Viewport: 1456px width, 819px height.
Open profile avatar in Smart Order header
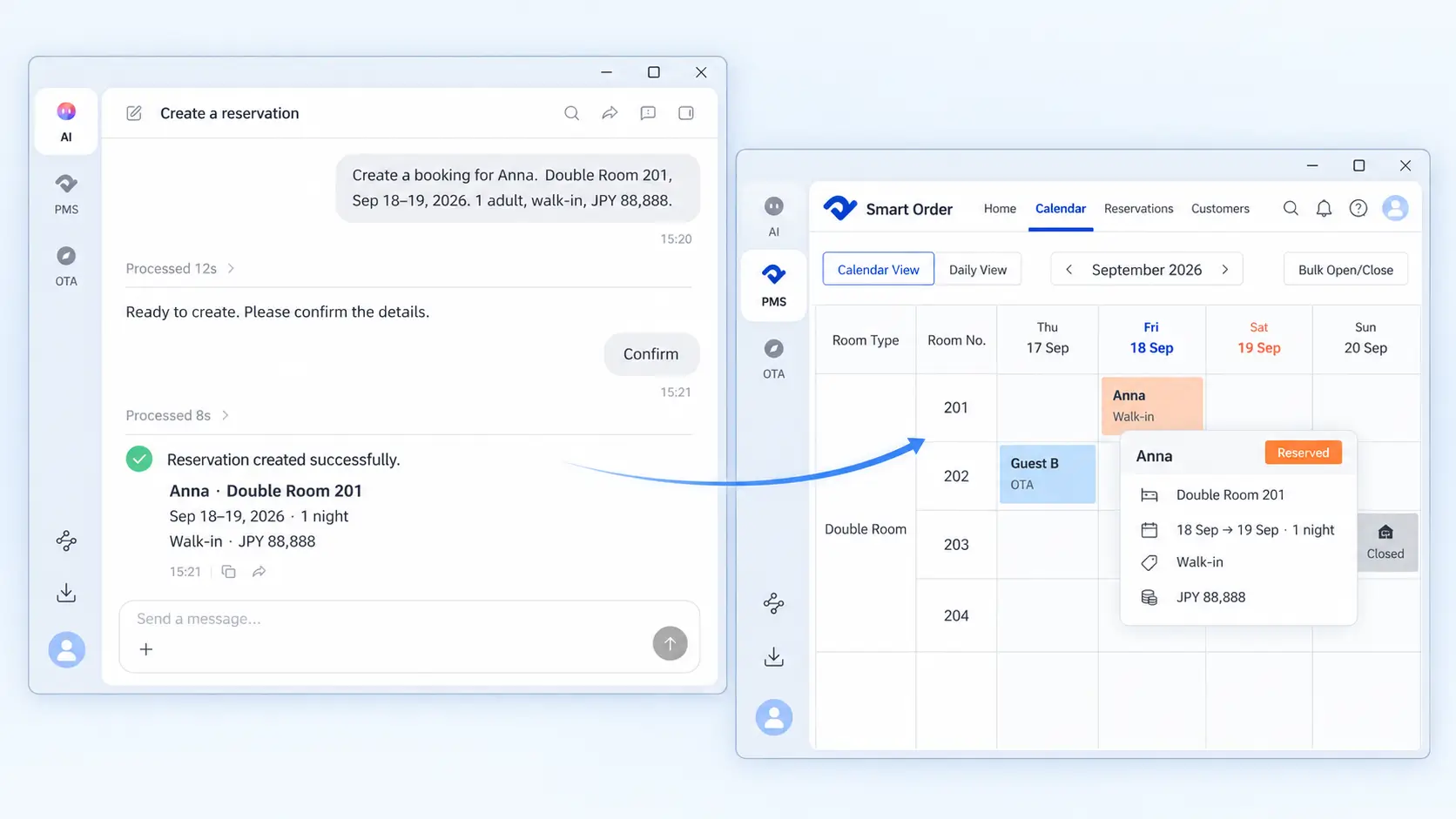1395,208
